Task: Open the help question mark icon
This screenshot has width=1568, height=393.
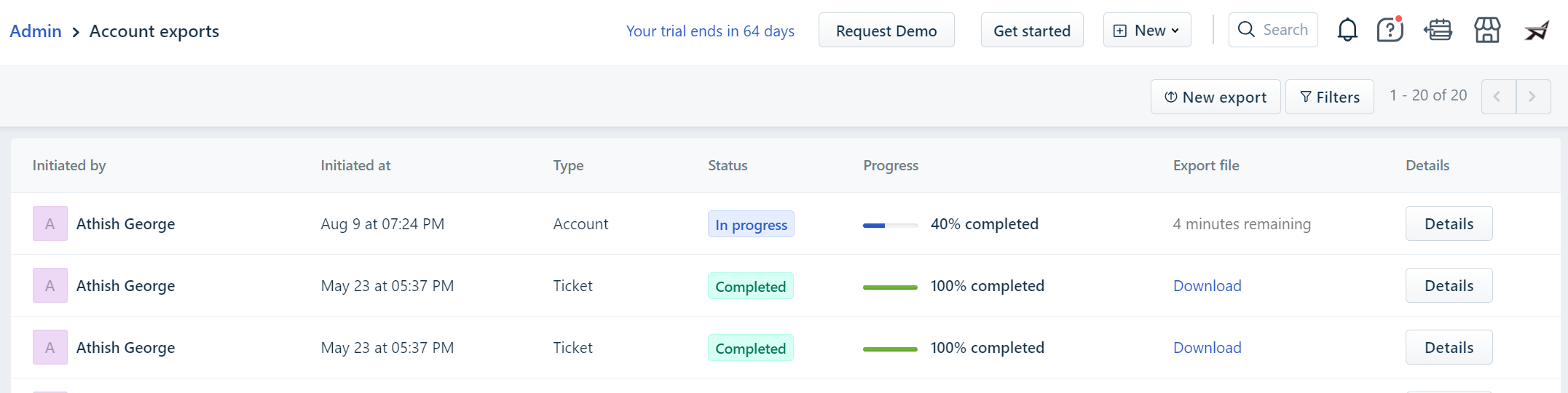Action: pyautogui.click(x=1390, y=30)
